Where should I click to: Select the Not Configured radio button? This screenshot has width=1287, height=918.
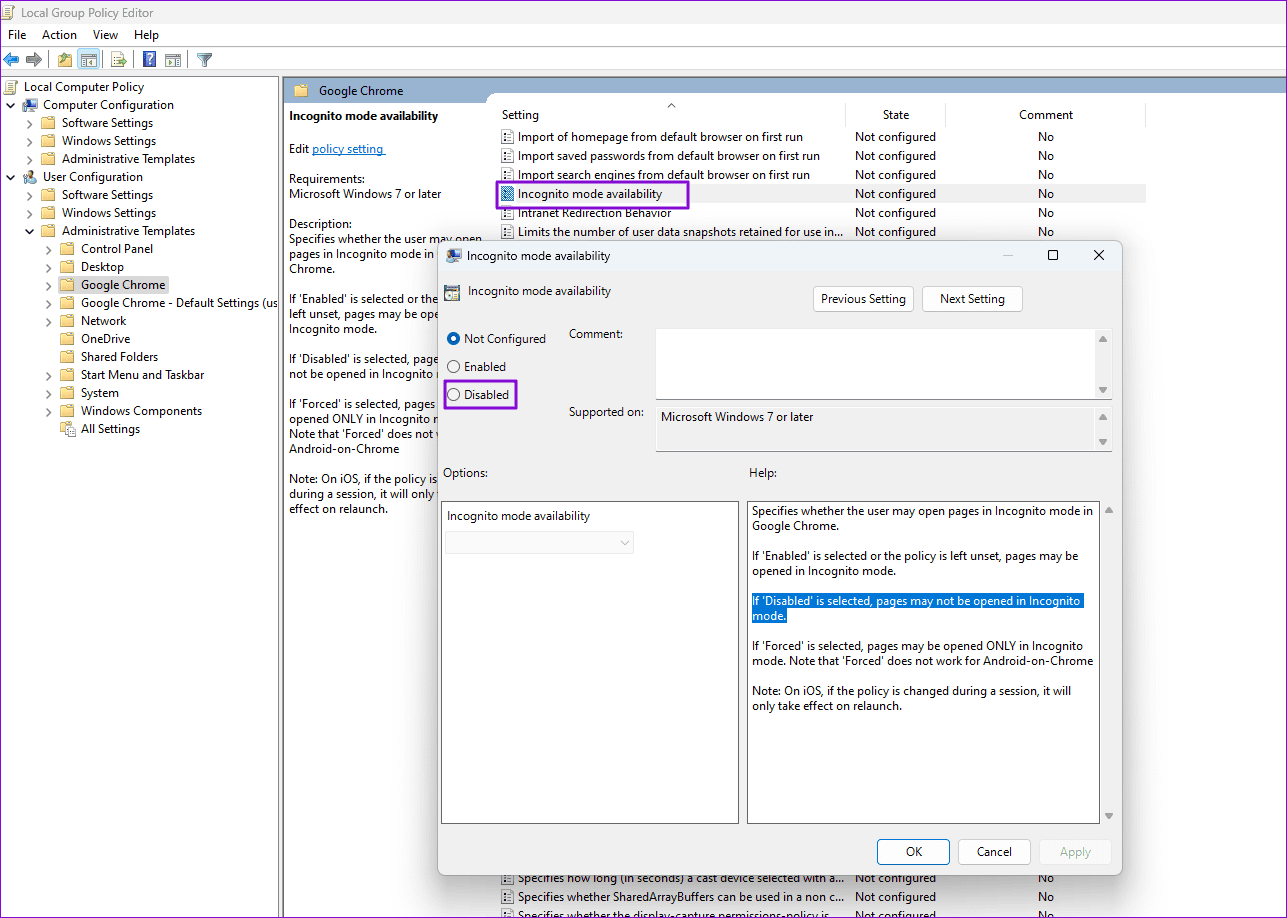pos(454,338)
